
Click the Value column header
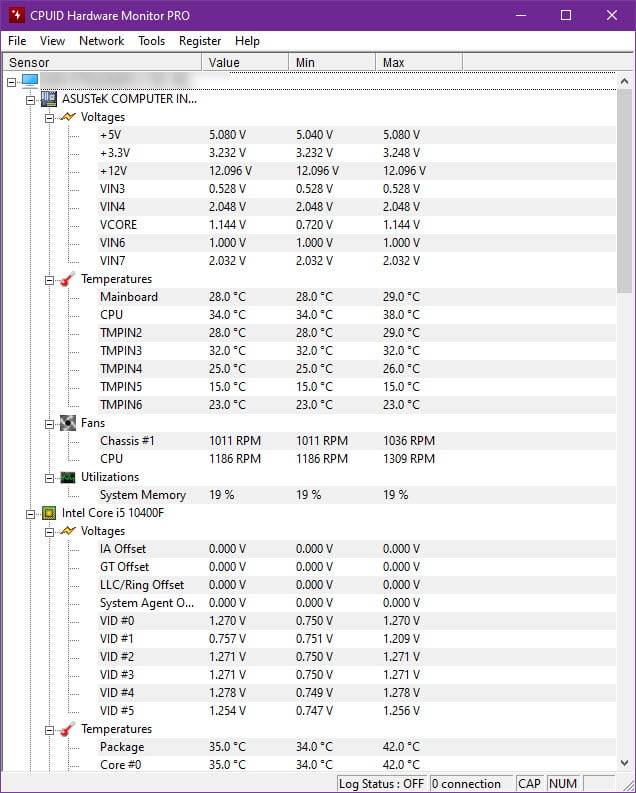point(245,62)
